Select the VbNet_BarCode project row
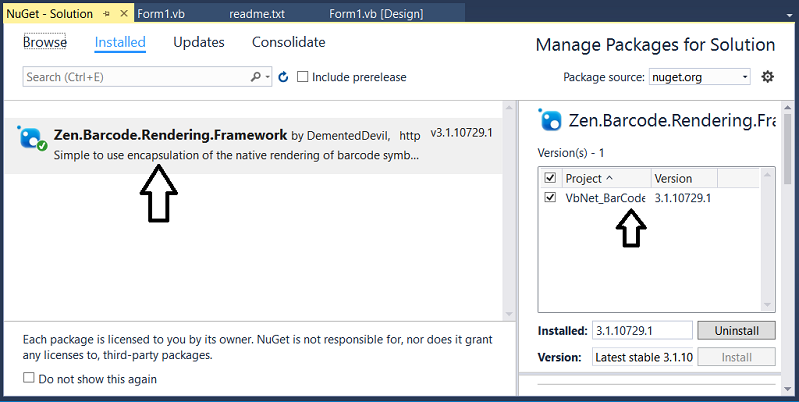This screenshot has width=799, height=402. 649,198
